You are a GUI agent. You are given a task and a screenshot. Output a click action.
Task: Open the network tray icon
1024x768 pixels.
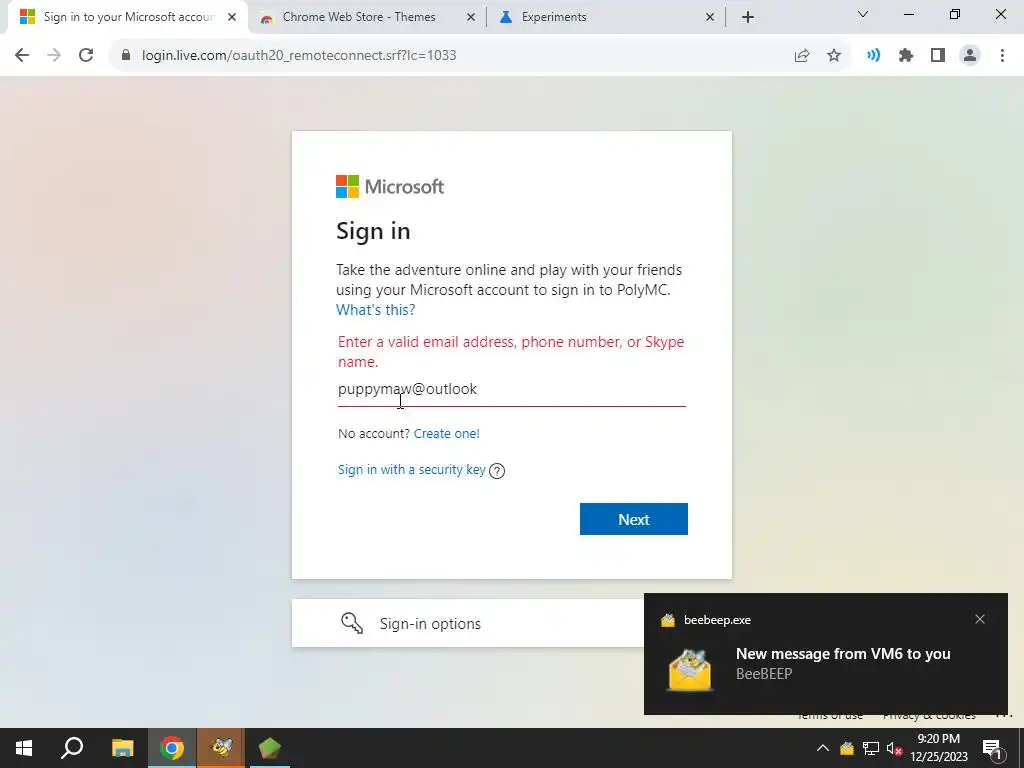[x=871, y=748]
